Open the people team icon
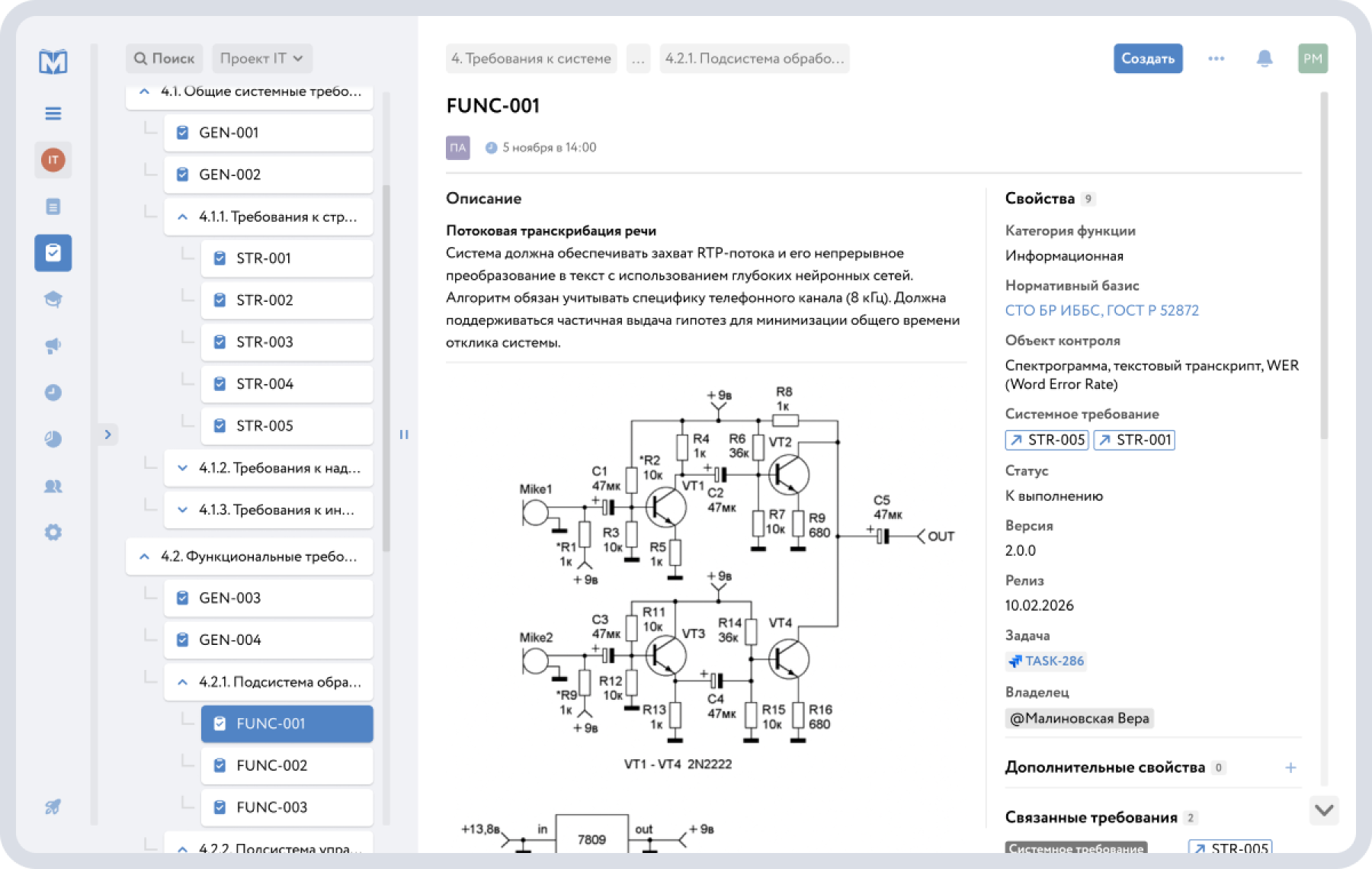 point(53,486)
